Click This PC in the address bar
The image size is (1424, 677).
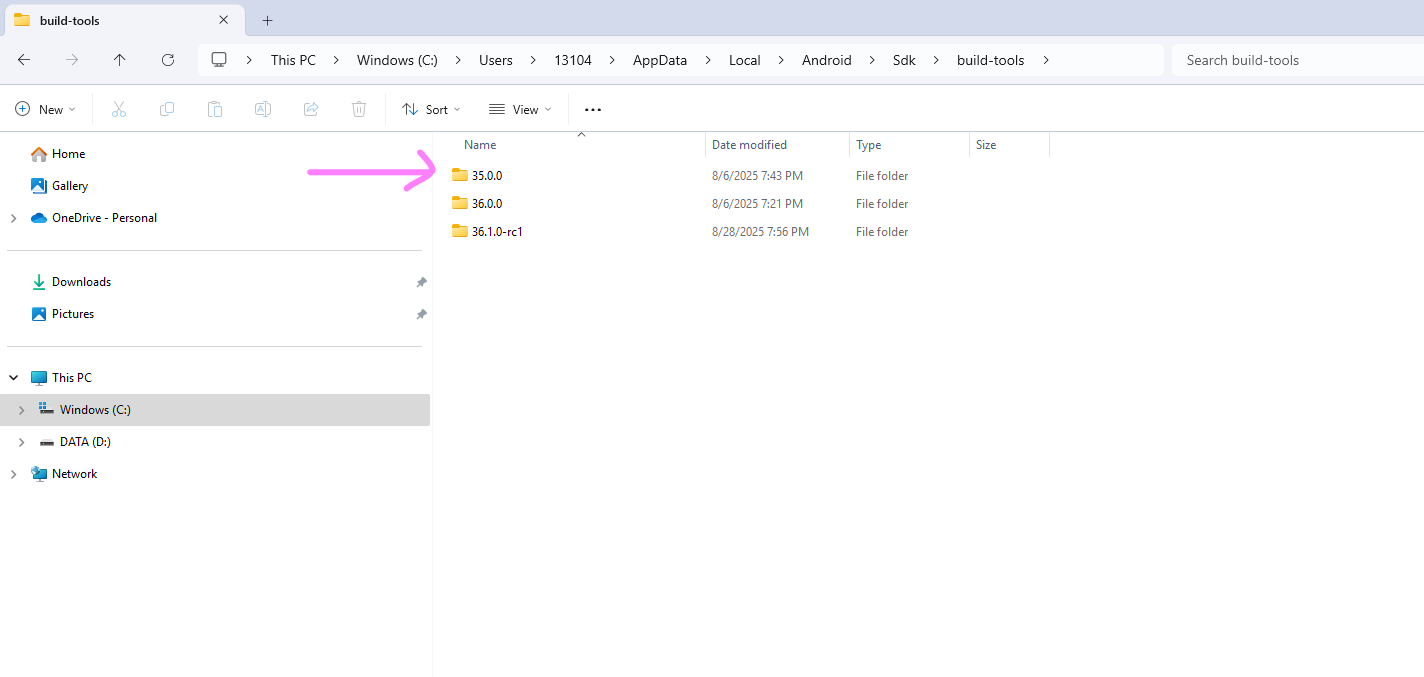(x=293, y=60)
